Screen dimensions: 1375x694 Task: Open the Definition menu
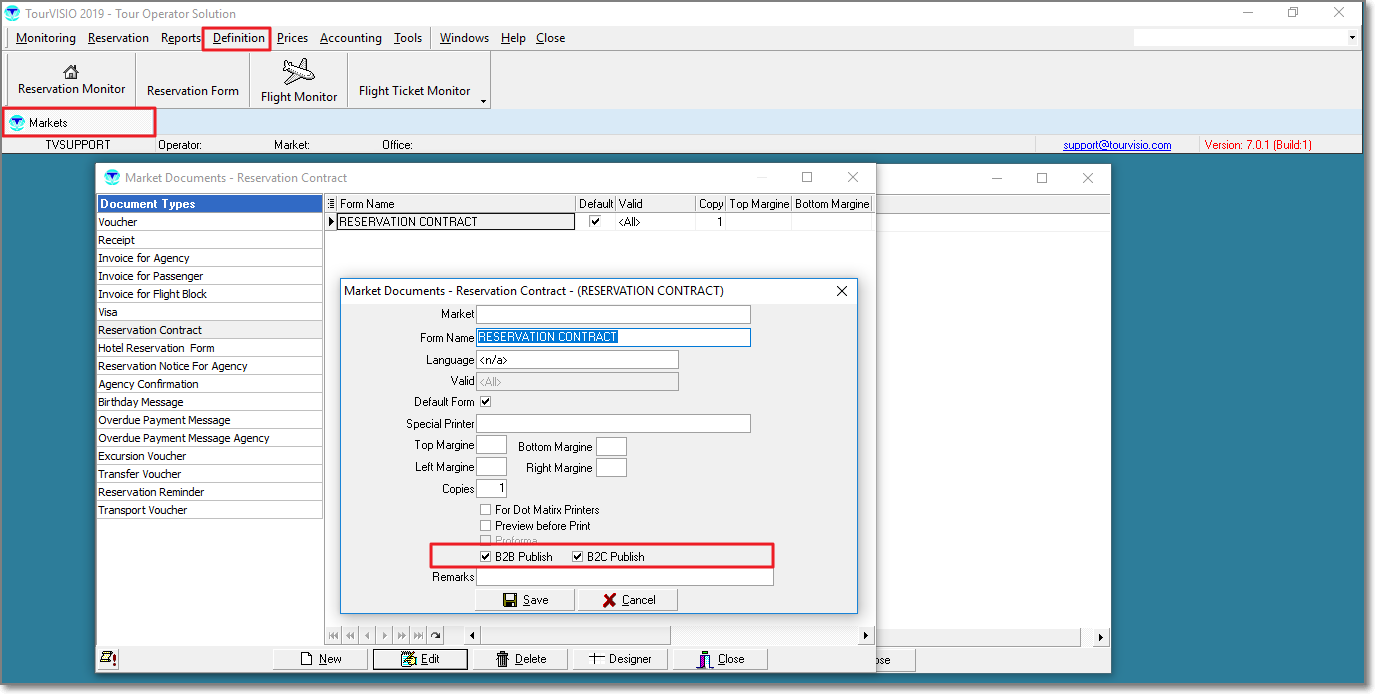[238, 38]
